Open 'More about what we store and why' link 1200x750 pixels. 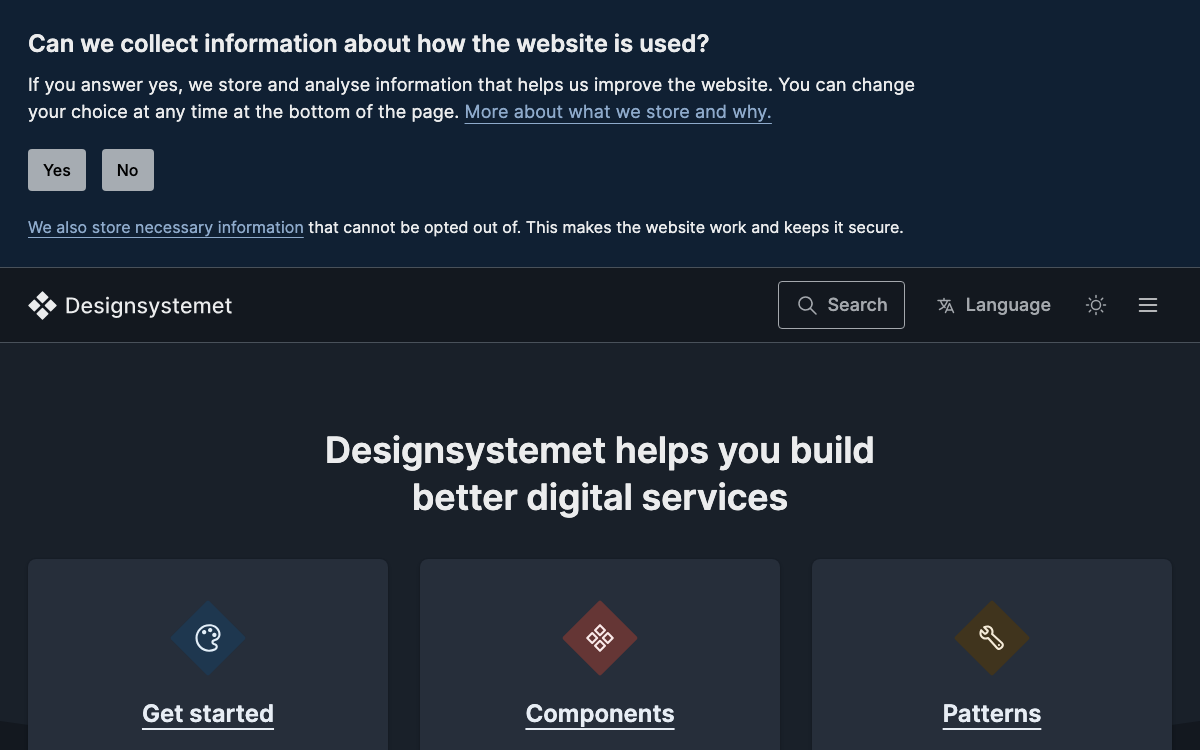pyautogui.click(x=618, y=112)
